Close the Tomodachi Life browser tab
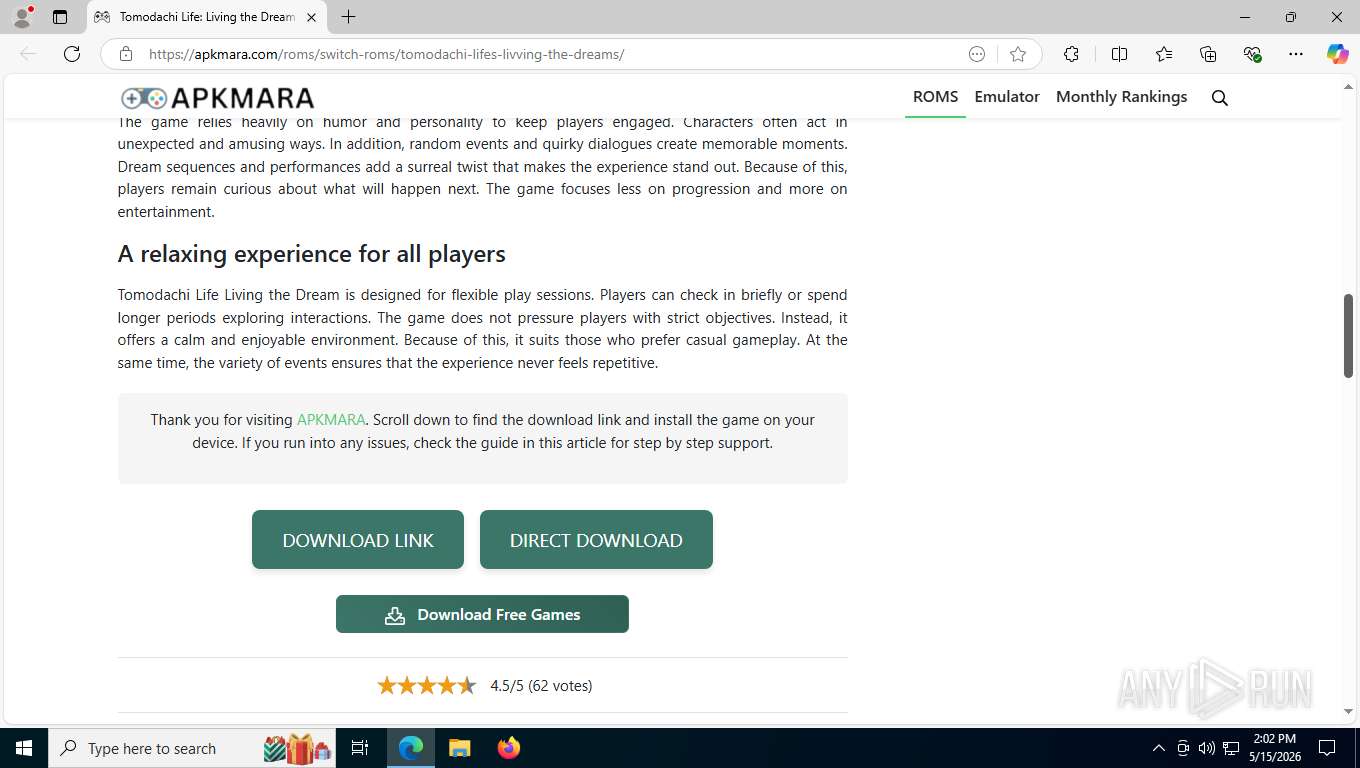 pos(311,17)
